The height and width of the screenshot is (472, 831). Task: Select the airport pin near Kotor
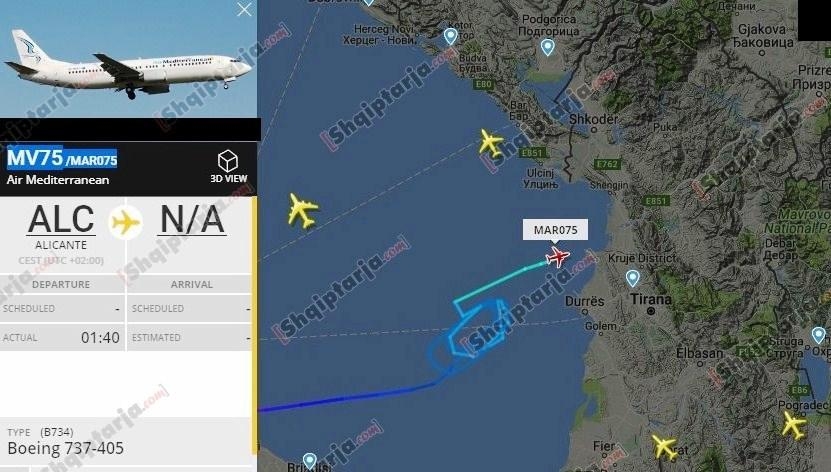(x=450, y=36)
